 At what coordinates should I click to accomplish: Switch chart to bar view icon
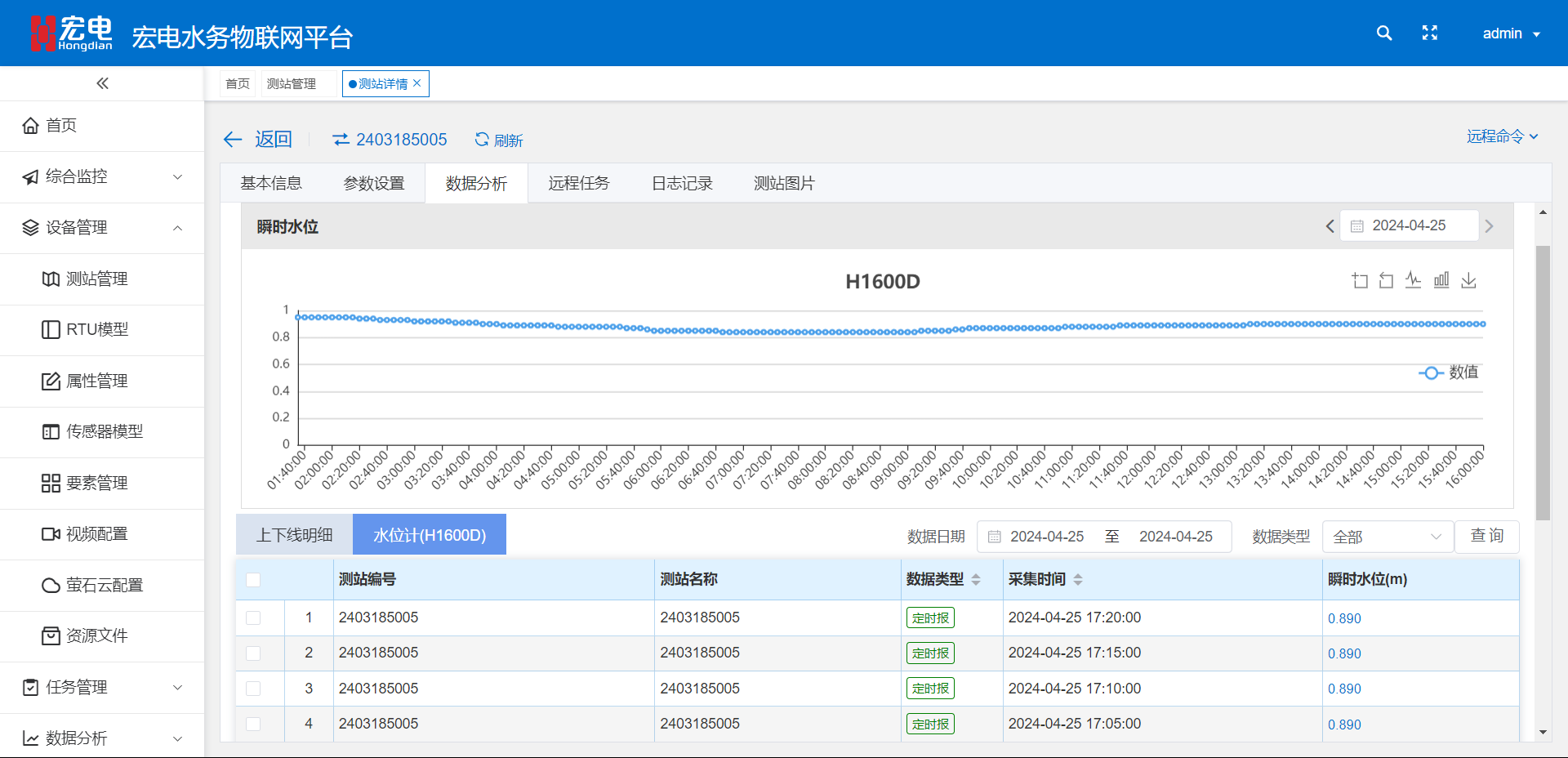[x=1441, y=281]
